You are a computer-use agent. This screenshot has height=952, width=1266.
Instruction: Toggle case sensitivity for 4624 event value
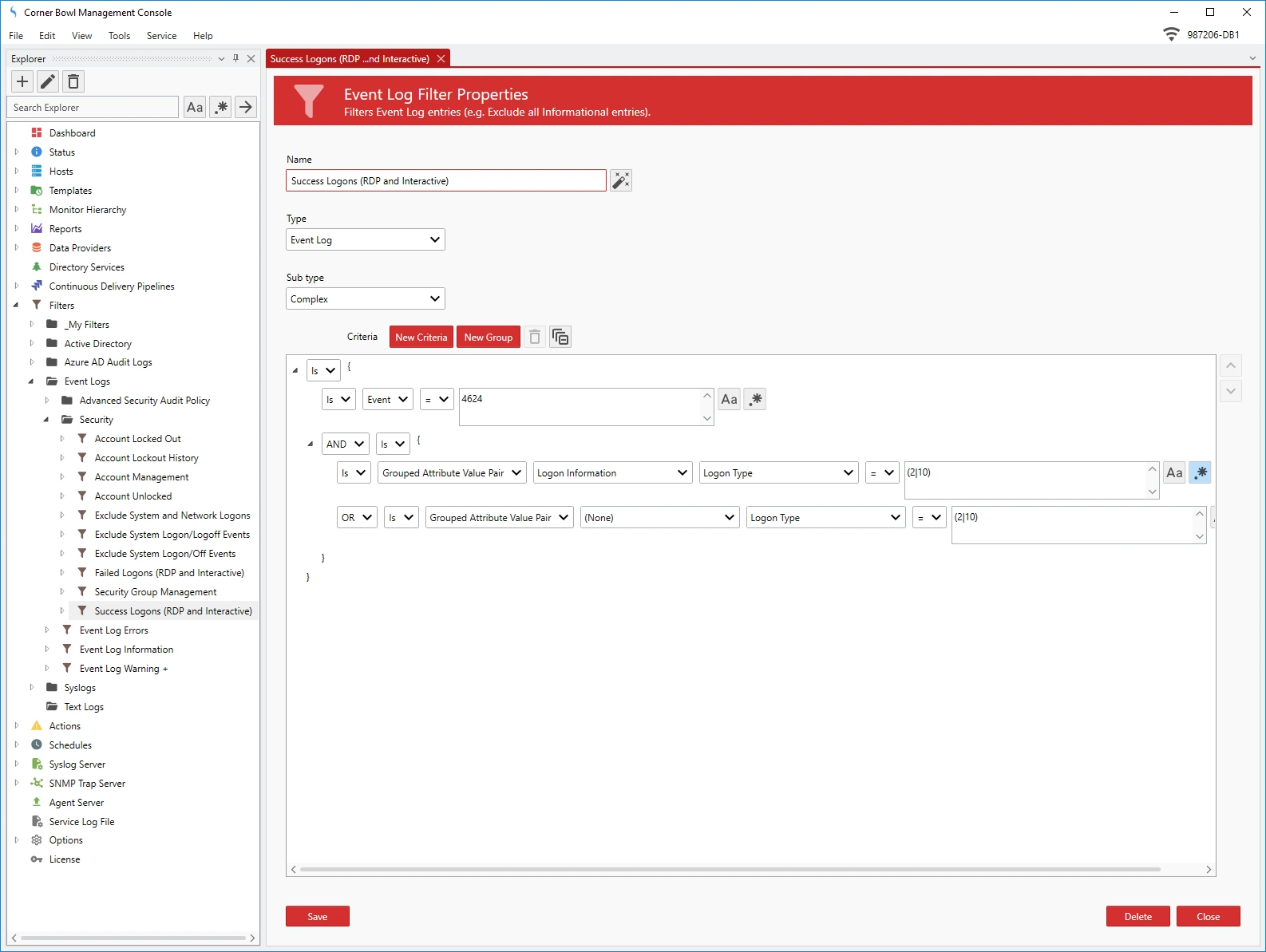pyautogui.click(x=729, y=399)
